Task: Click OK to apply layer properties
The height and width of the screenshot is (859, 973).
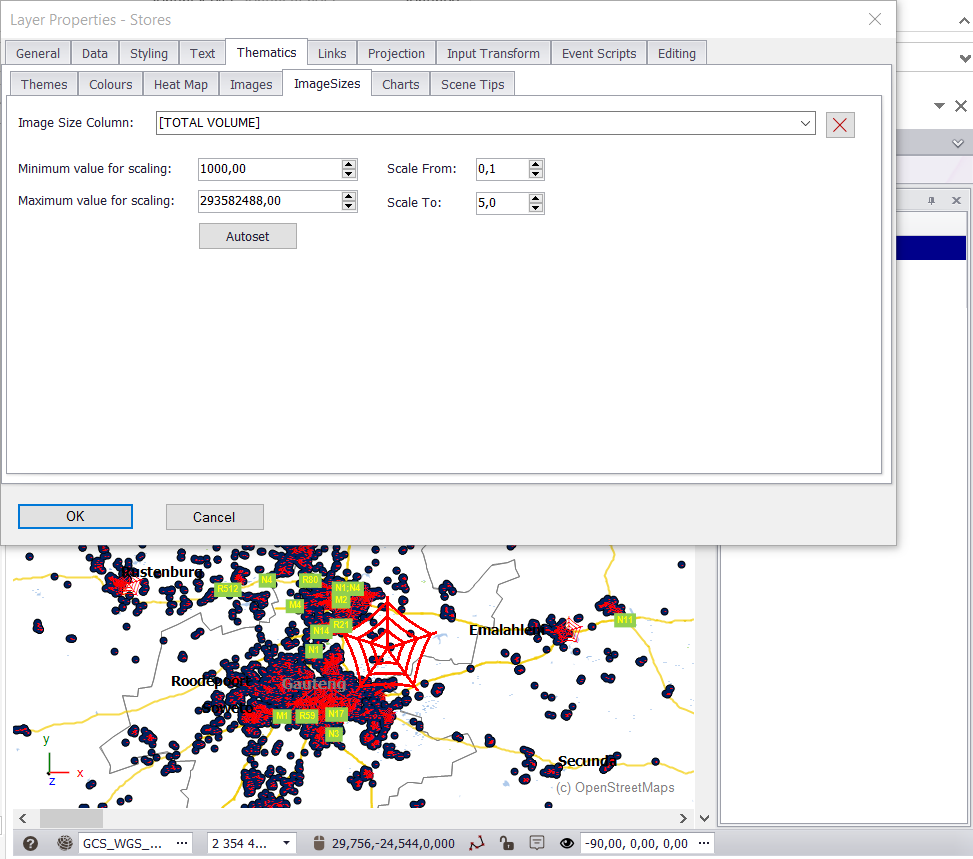Action: tap(75, 516)
